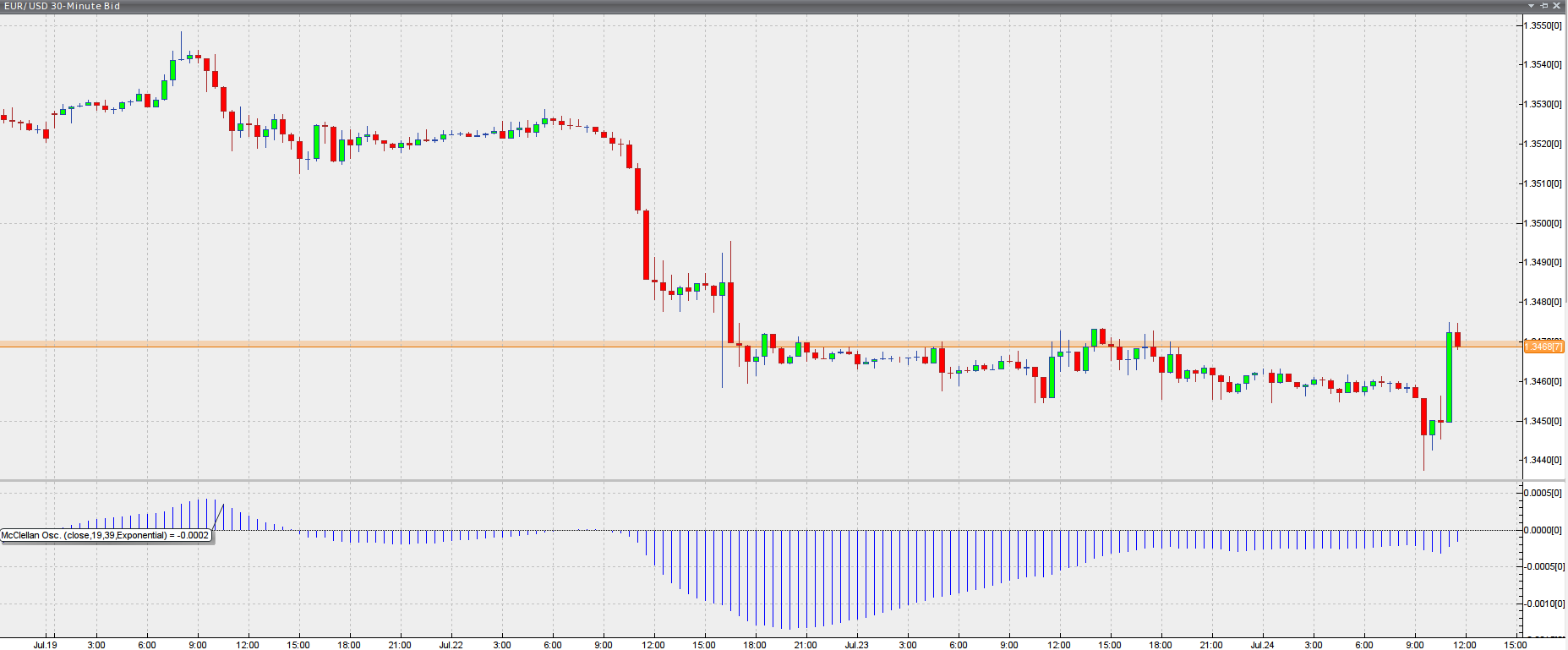The height and width of the screenshot is (650, 1568).
Task: Close the EUR/USD chart window
Action: point(1557,6)
